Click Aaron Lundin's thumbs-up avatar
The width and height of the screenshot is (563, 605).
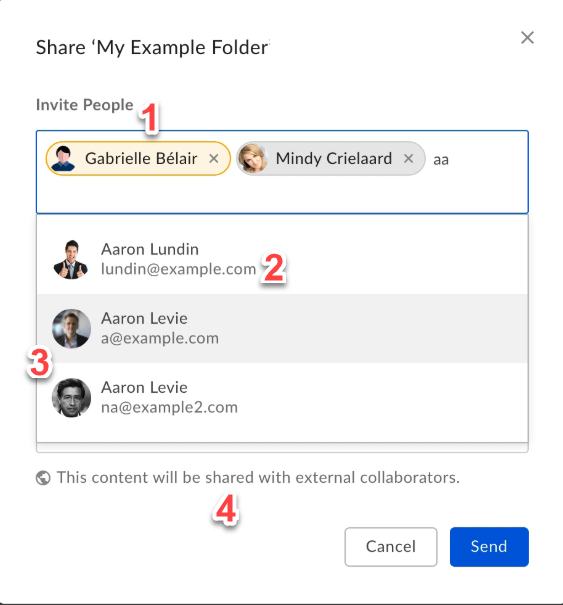(71, 259)
